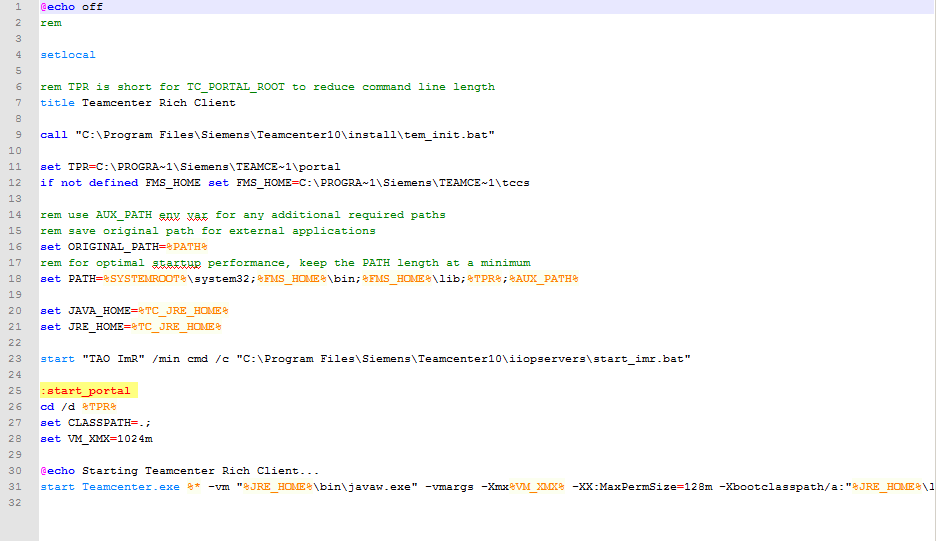Click the javaw.exe path on line 31
Screen dimensions: 936x541
point(327,487)
